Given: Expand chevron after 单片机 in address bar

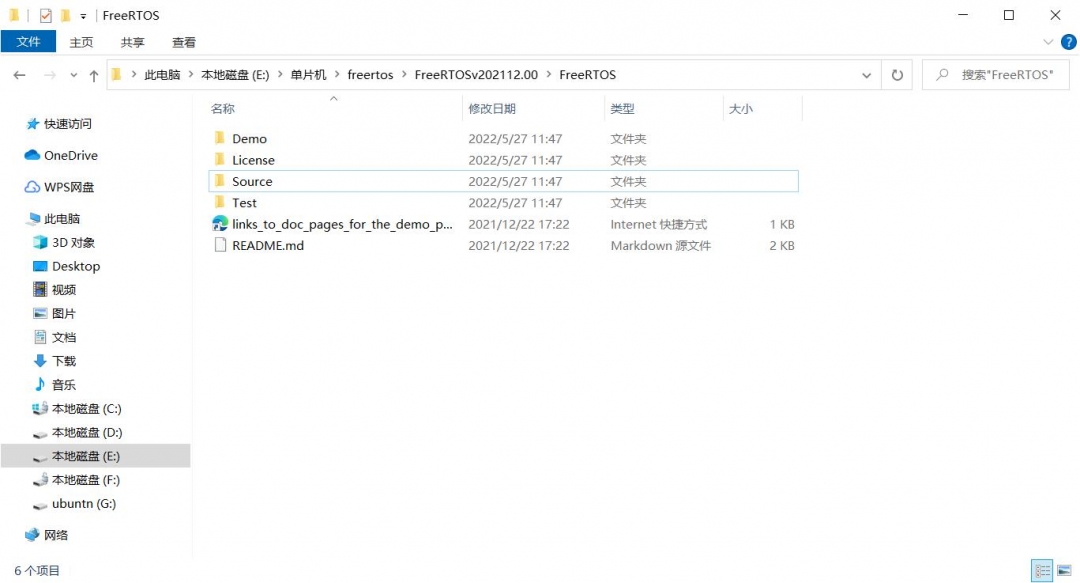Looking at the screenshot, I should [337, 75].
